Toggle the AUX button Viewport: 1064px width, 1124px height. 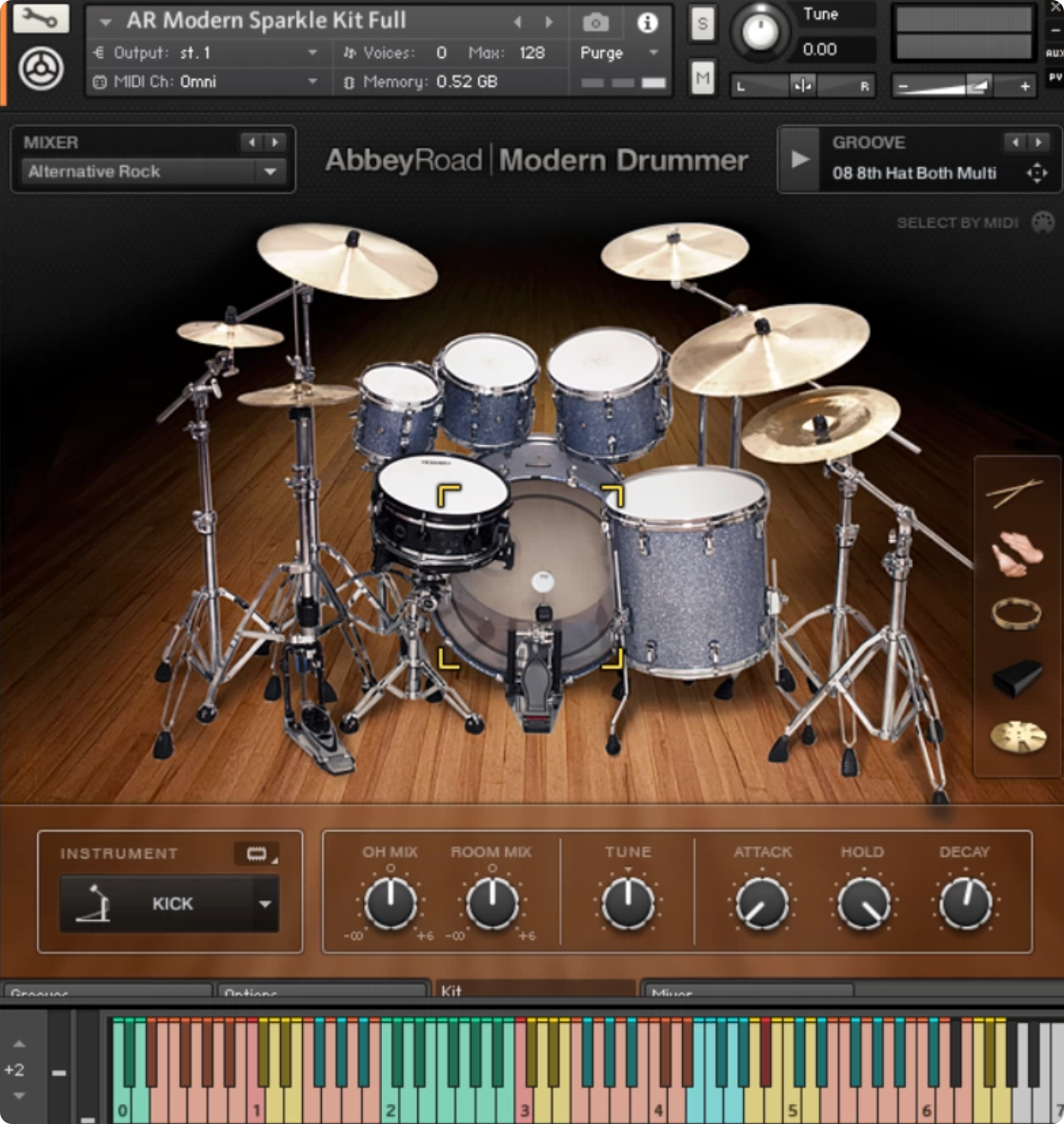1054,53
